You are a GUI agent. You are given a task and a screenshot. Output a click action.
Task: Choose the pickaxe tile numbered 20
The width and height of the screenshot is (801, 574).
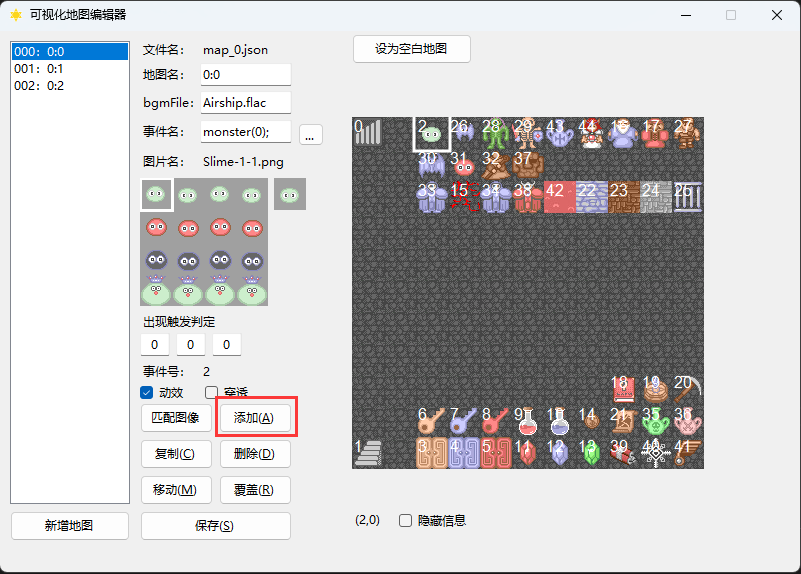[688, 389]
